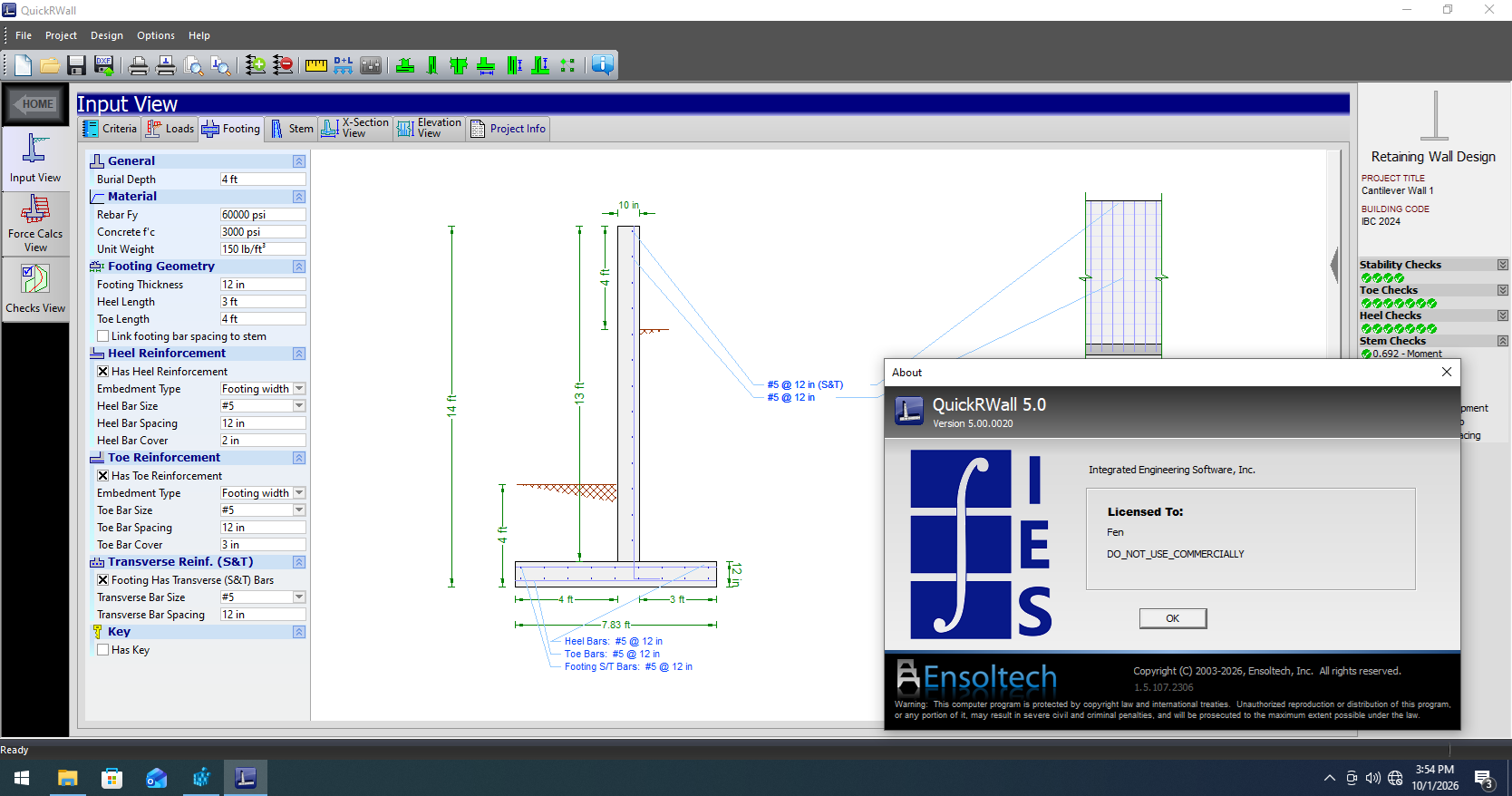Screen dimensions: 1512x796
Task: Switch to the Project Info tab
Action: coord(509,129)
